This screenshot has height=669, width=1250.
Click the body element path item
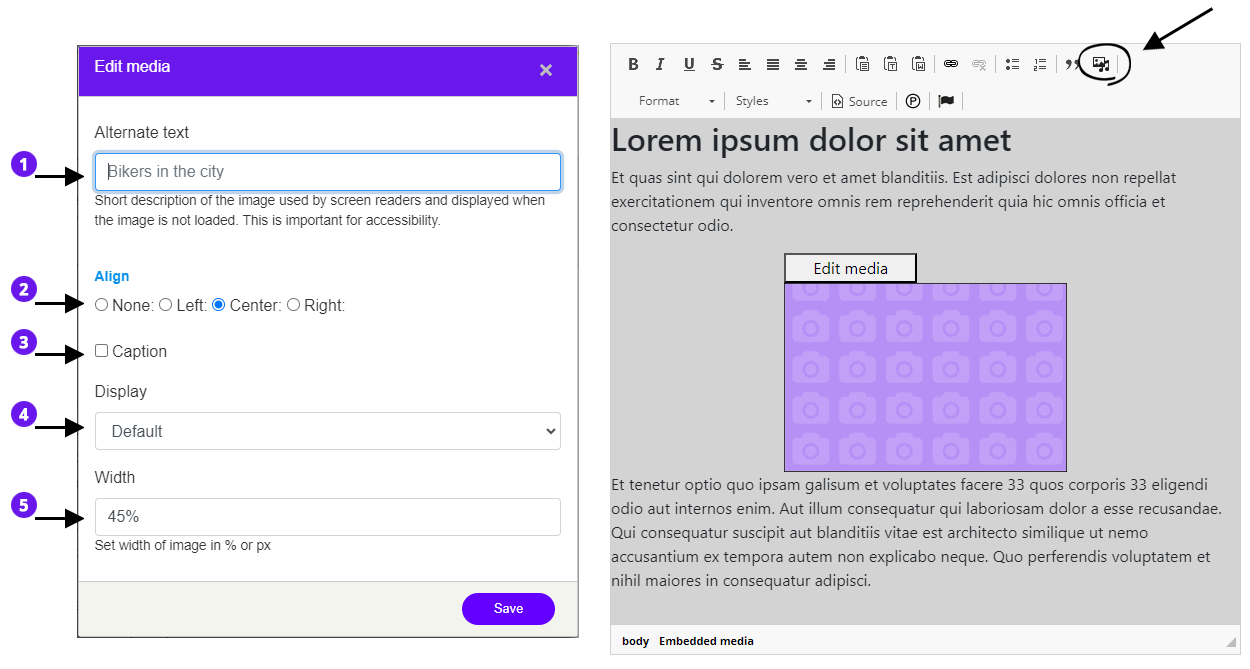[635, 641]
